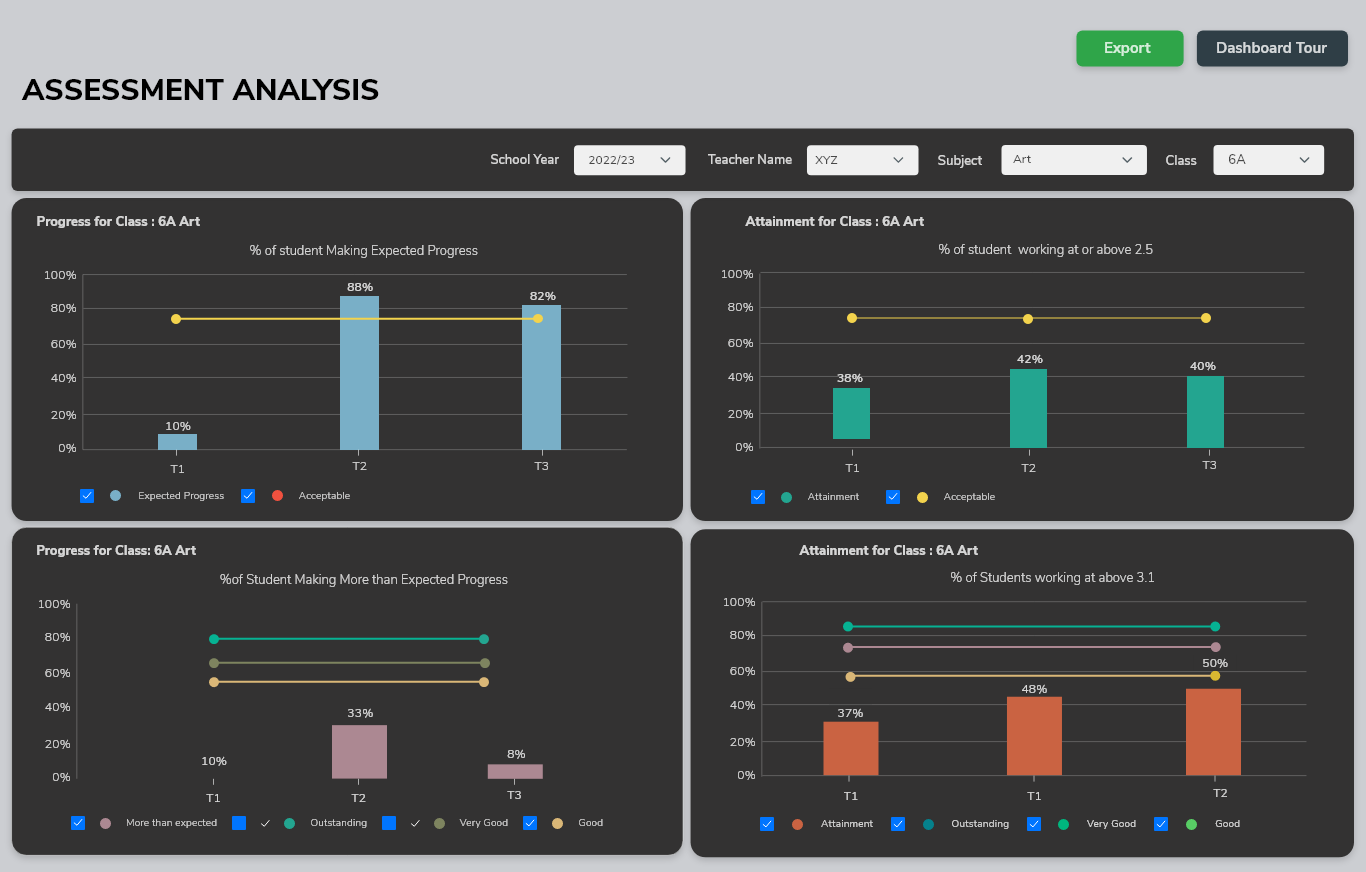The image size is (1366, 872).
Task: Click tan Good legend dot in More than Expected chart
Action: 558,823
